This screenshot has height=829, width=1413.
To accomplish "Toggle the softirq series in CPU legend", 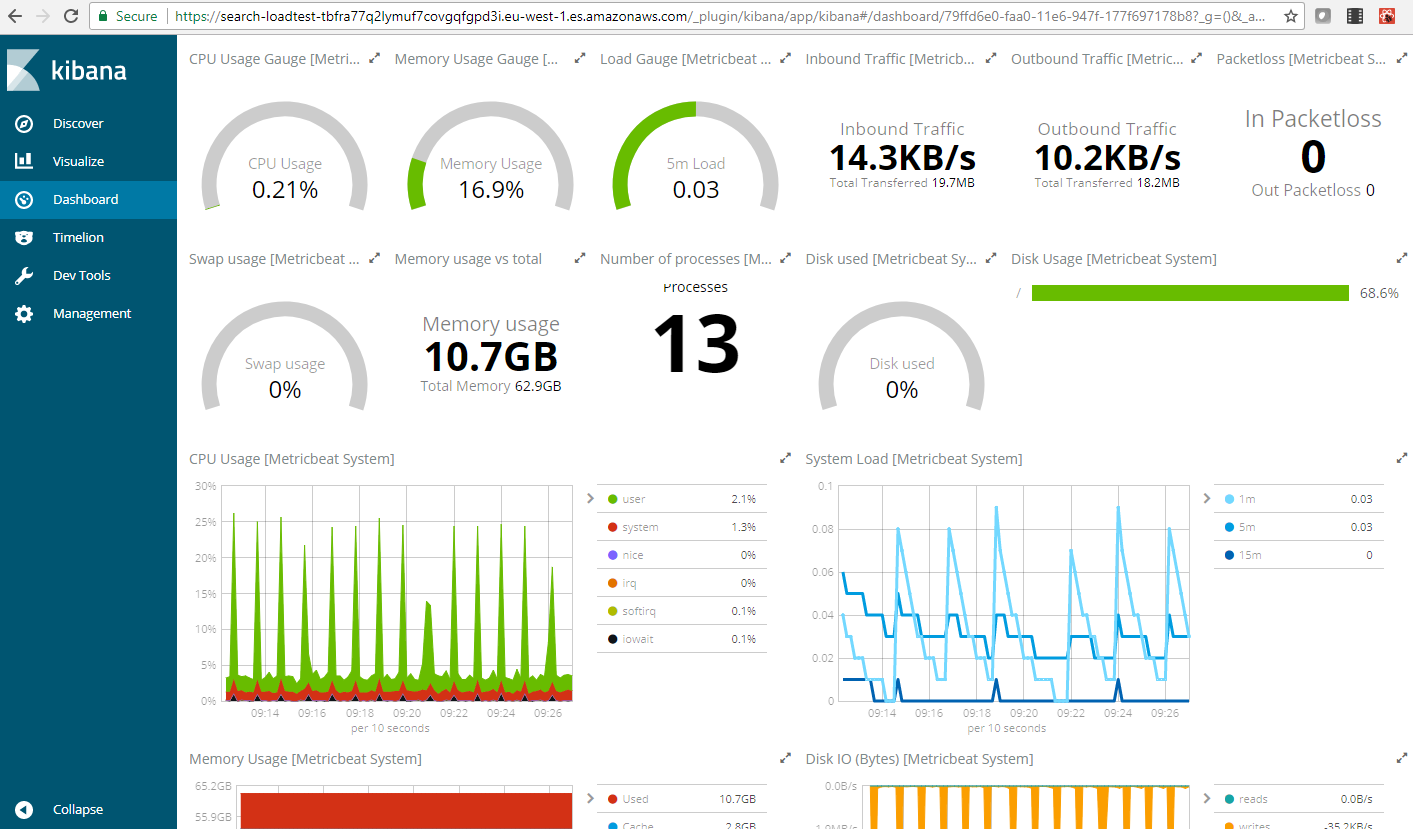I will [682, 611].
